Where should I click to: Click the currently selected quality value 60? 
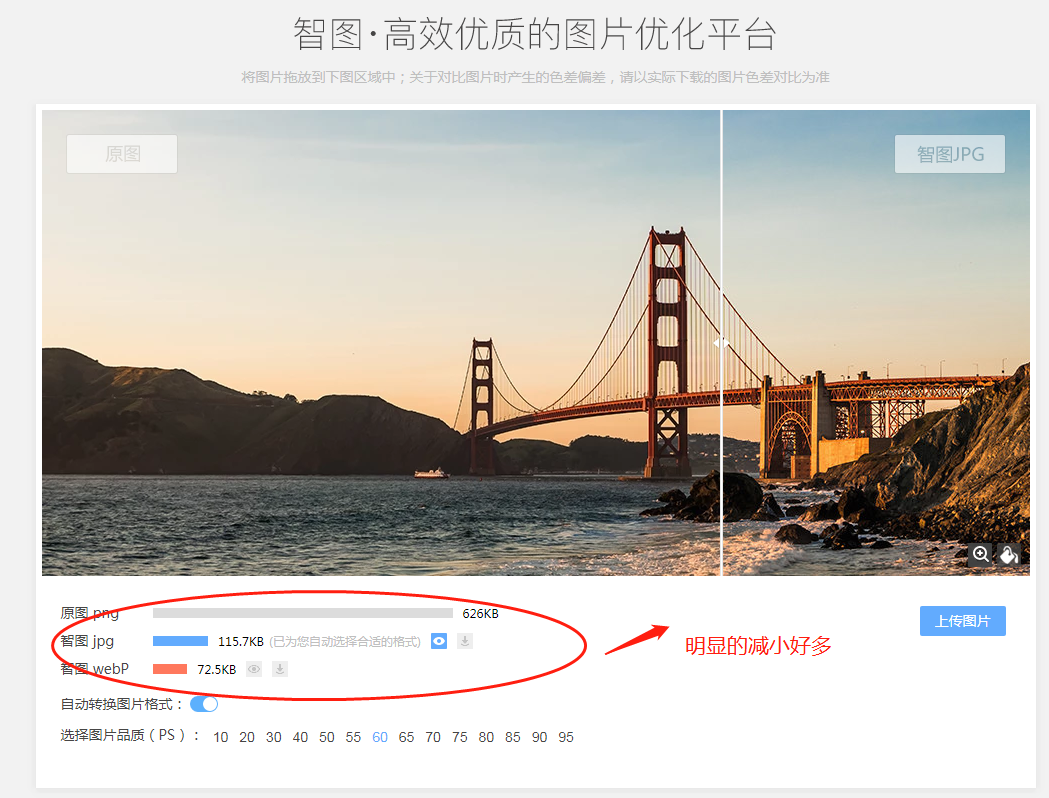[x=379, y=736]
